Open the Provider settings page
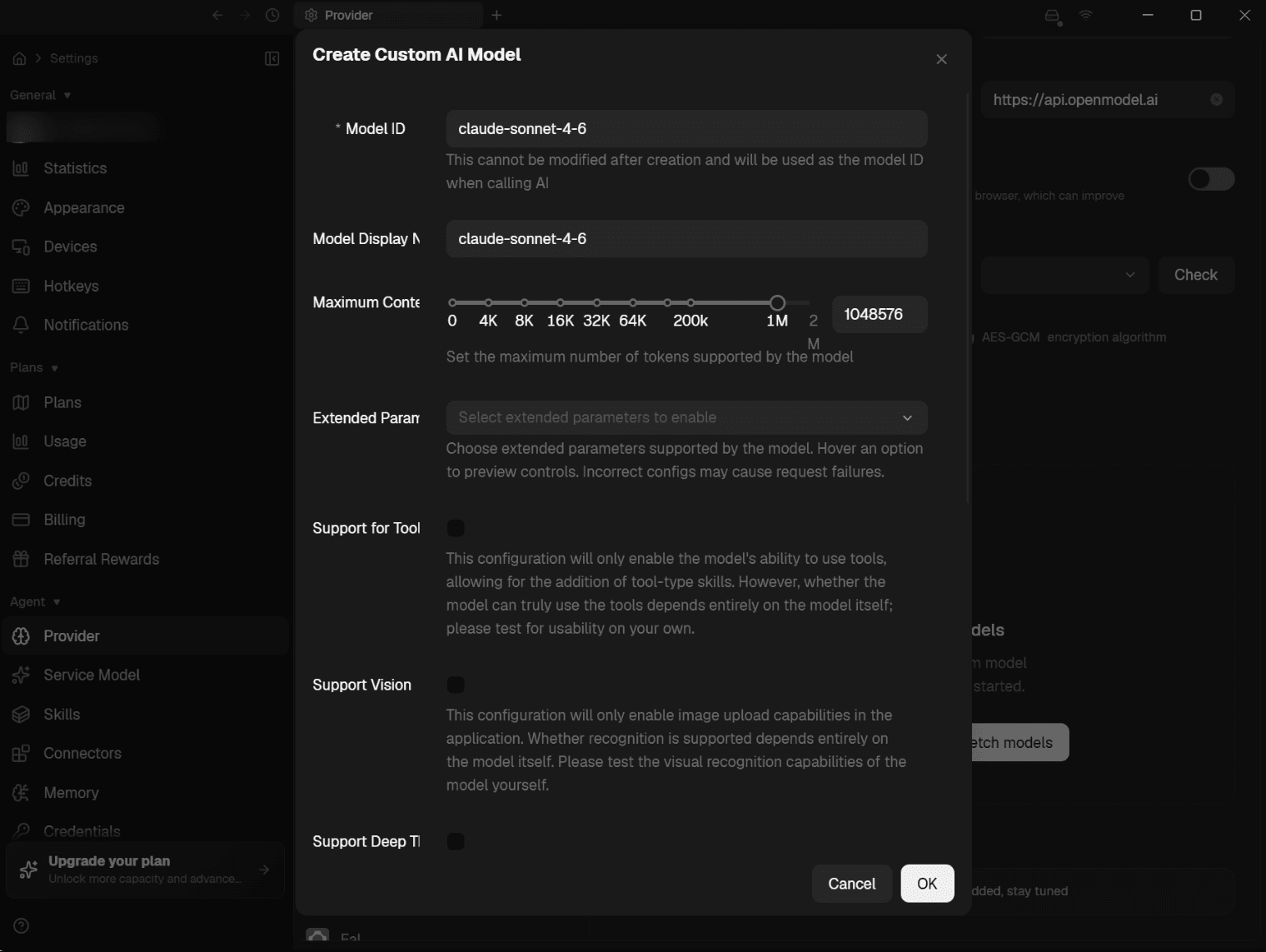Viewport: 1266px width, 952px height. coord(144,635)
